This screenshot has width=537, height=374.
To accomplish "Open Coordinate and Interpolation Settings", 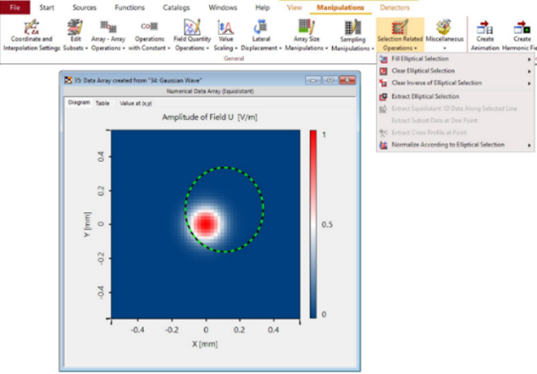I will click(x=32, y=35).
